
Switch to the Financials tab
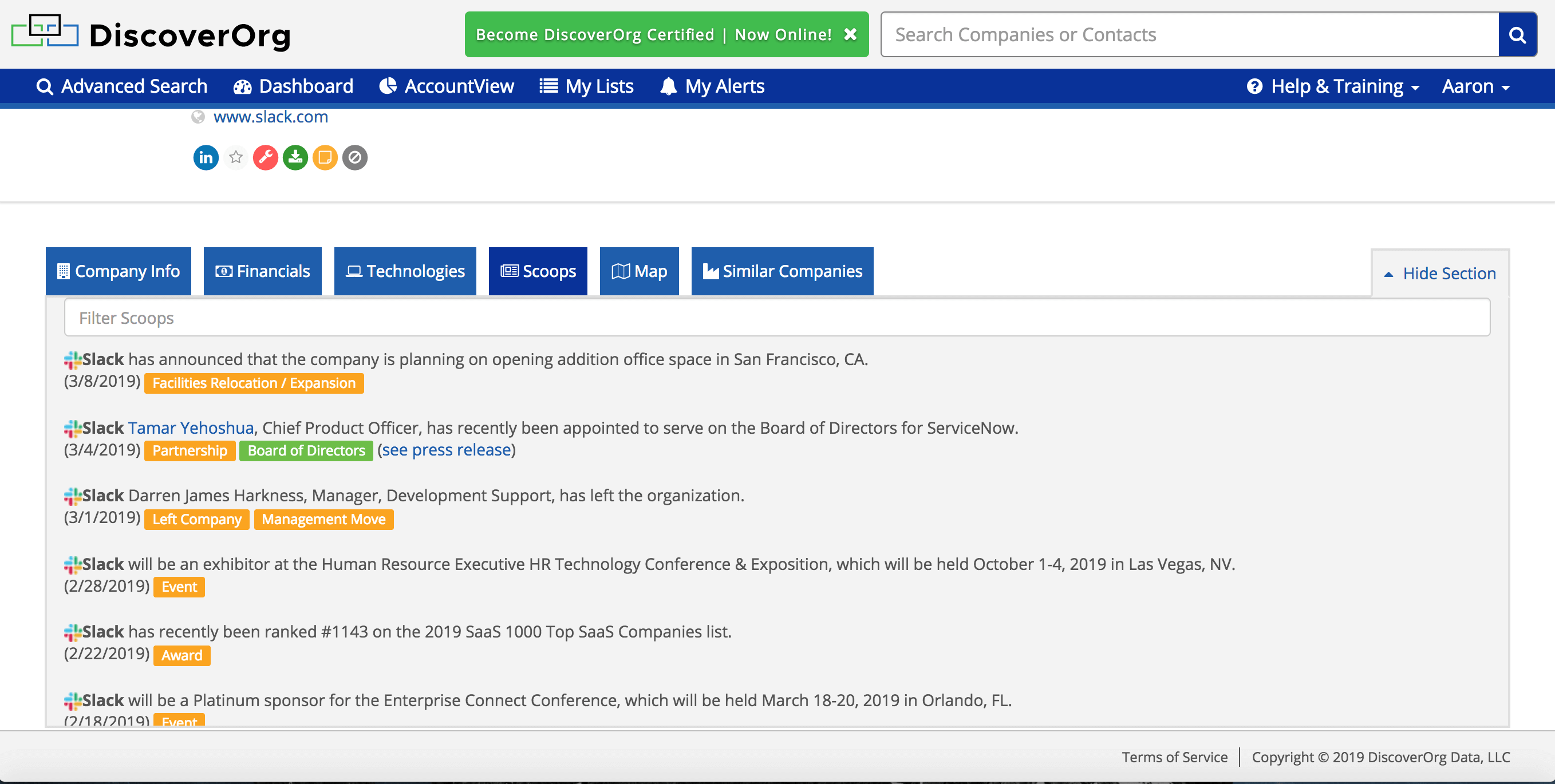[263, 271]
